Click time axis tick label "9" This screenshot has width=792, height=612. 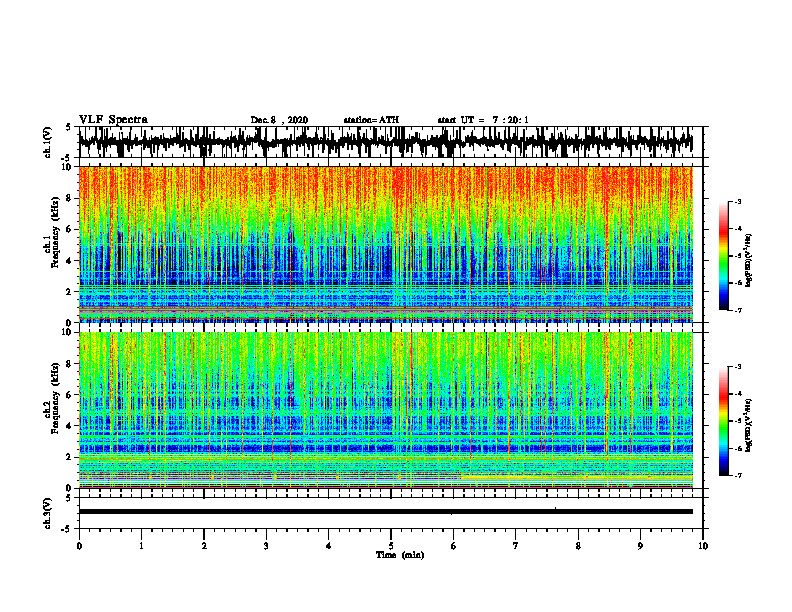pos(640,546)
